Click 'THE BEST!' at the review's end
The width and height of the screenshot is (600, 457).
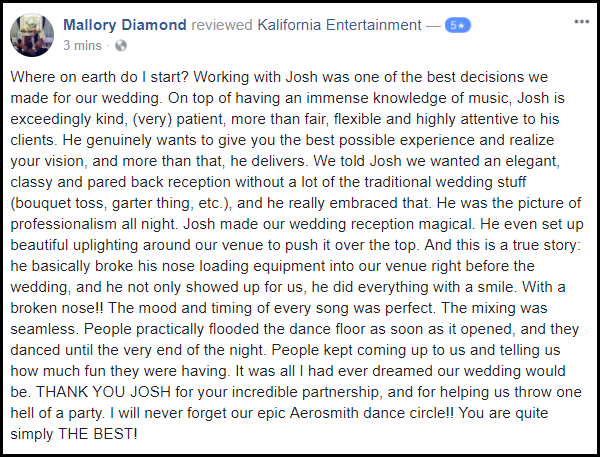(x=98, y=434)
